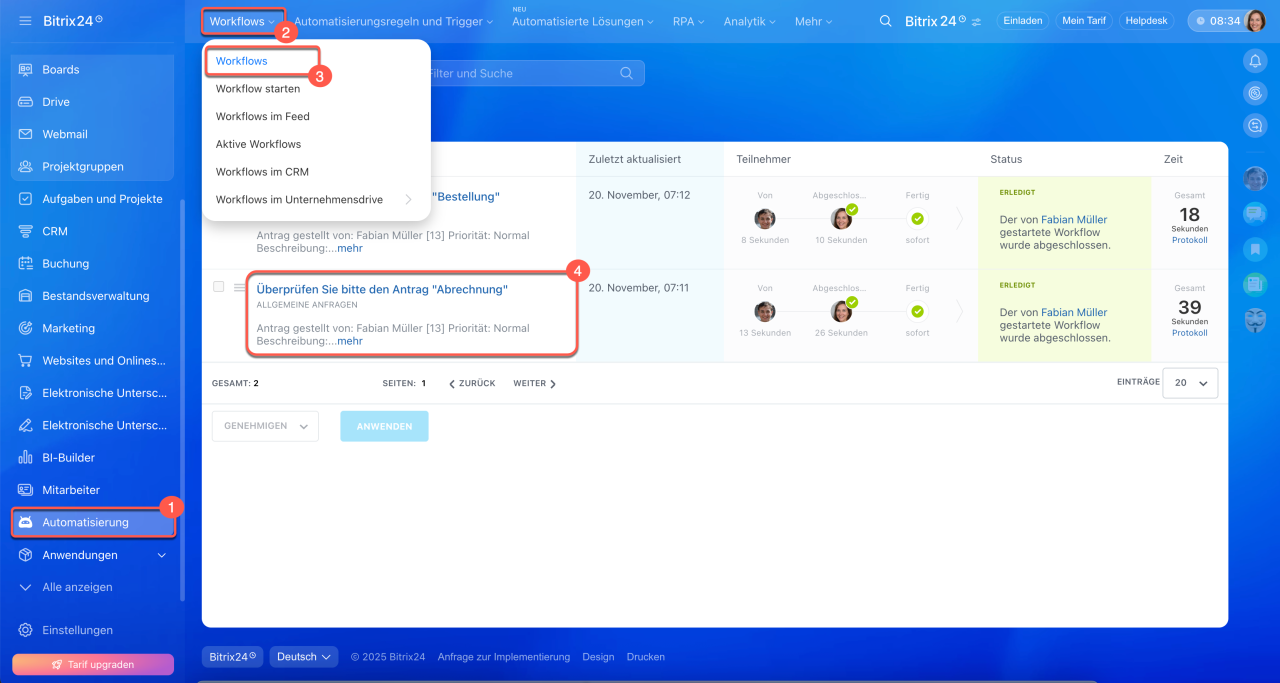The height and width of the screenshot is (683, 1280).
Task: Open Protokoll link for the 18 seconds workflow
Action: [1190, 240]
